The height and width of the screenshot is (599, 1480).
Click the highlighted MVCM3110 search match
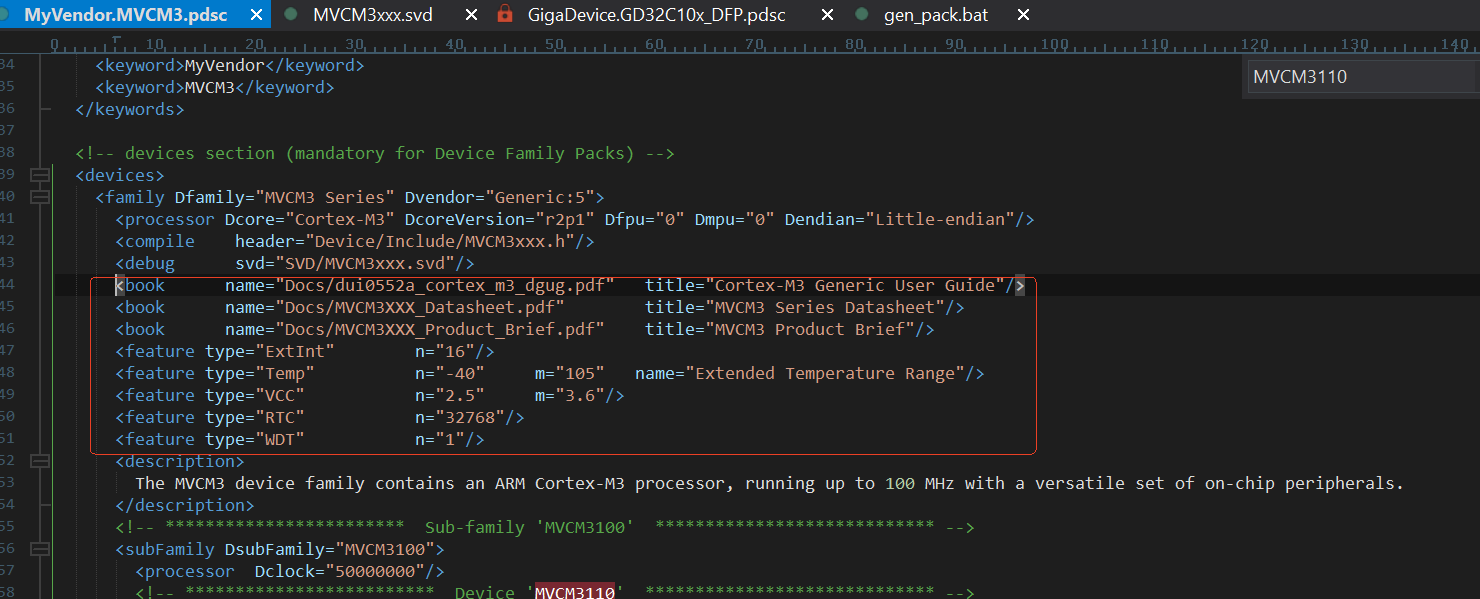[x=574, y=593]
